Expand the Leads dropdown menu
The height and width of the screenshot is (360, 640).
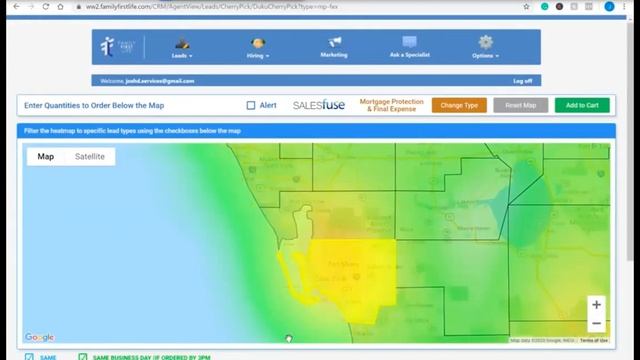(x=182, y=56)
